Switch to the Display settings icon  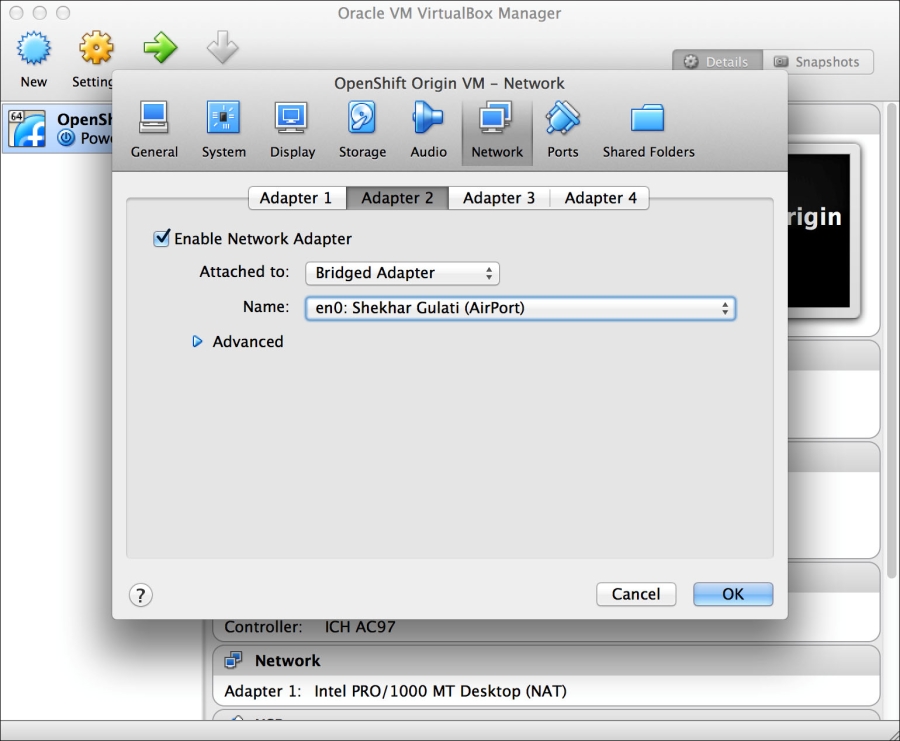(x=292, y=130)
